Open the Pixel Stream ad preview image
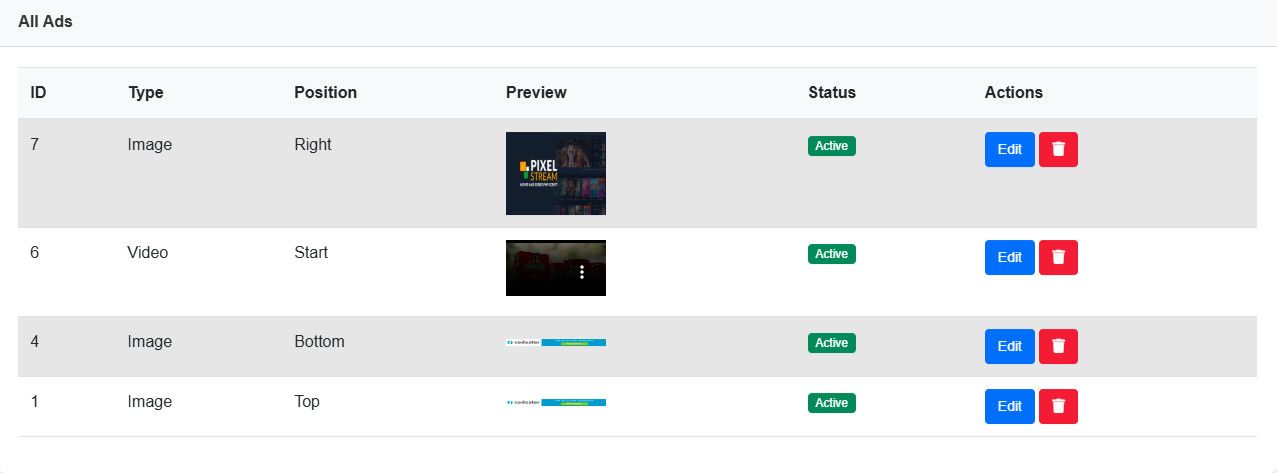This screenshot has height=473, width=1277. [555, 173]
